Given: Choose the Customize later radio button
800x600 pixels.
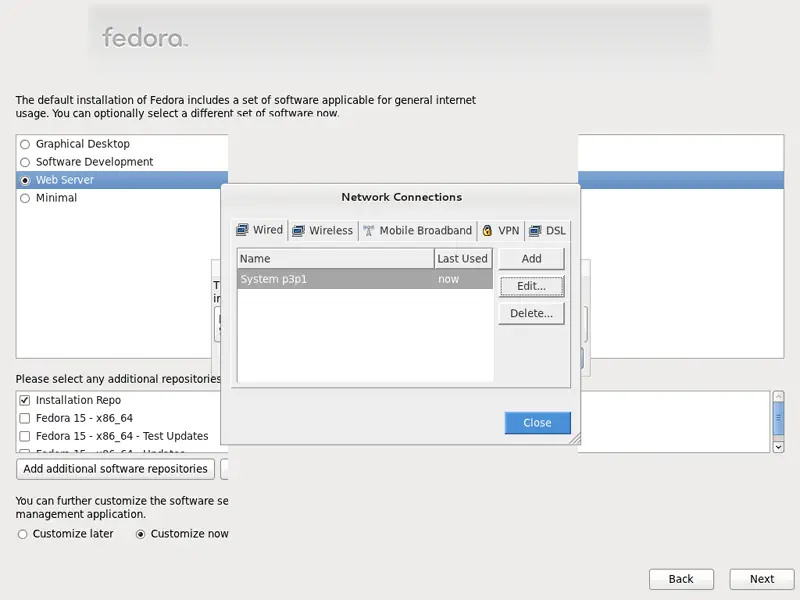Looking at the screenshot, I should point(22,534).
